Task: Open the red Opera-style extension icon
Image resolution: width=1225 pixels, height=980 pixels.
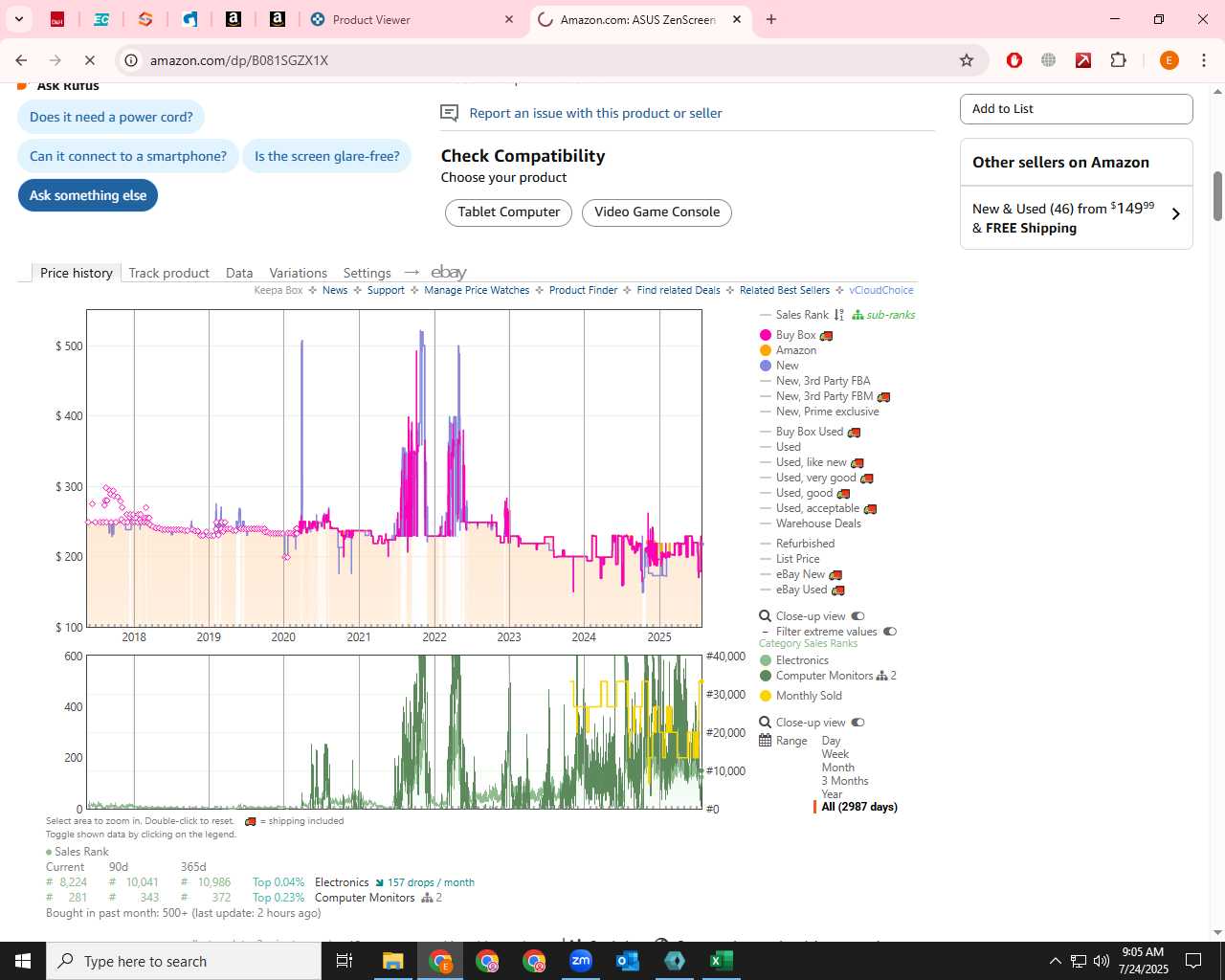Action: click(x=1014, y=60)
